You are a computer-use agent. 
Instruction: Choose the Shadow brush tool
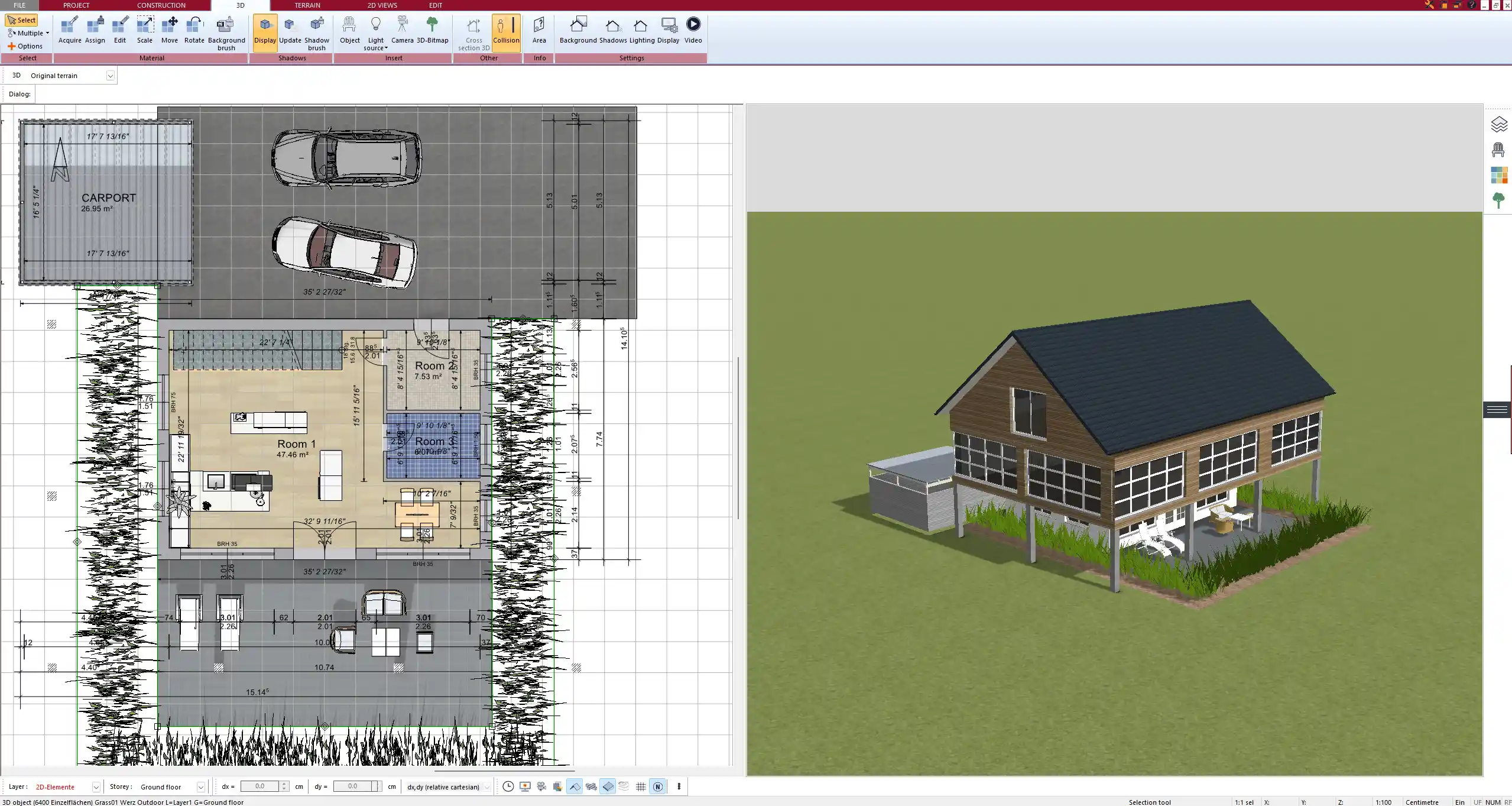[317, 33]
